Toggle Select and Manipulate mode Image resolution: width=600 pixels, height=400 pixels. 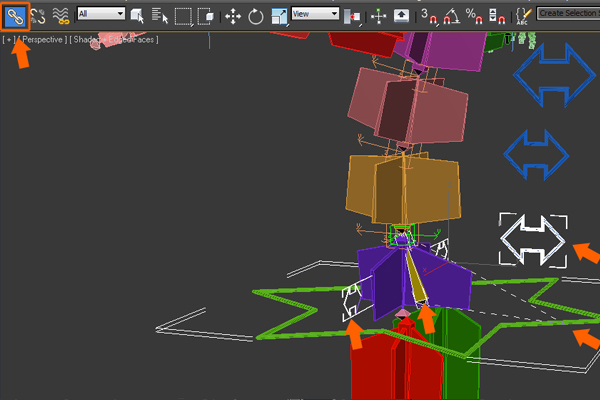coord(378,16)
